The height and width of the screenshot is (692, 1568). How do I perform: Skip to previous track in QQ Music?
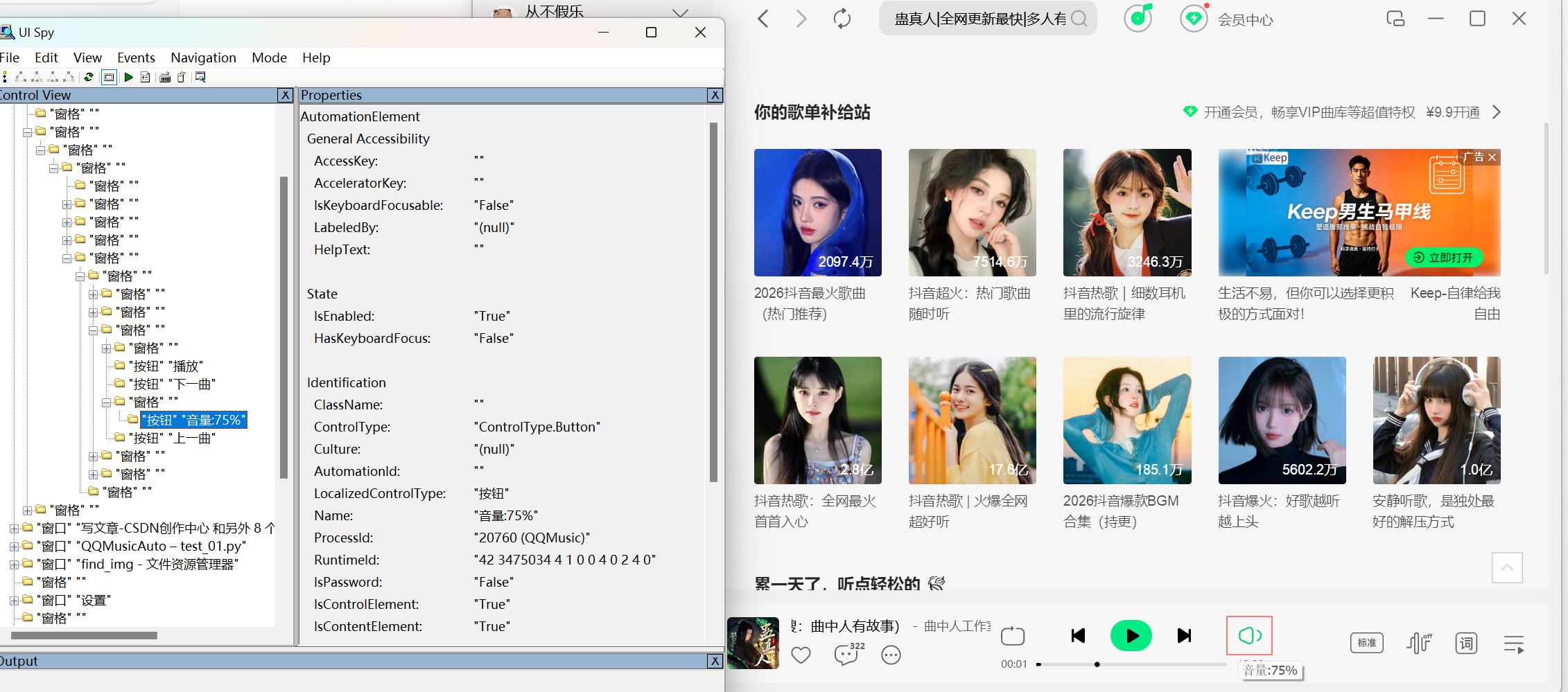point(1078,636)
